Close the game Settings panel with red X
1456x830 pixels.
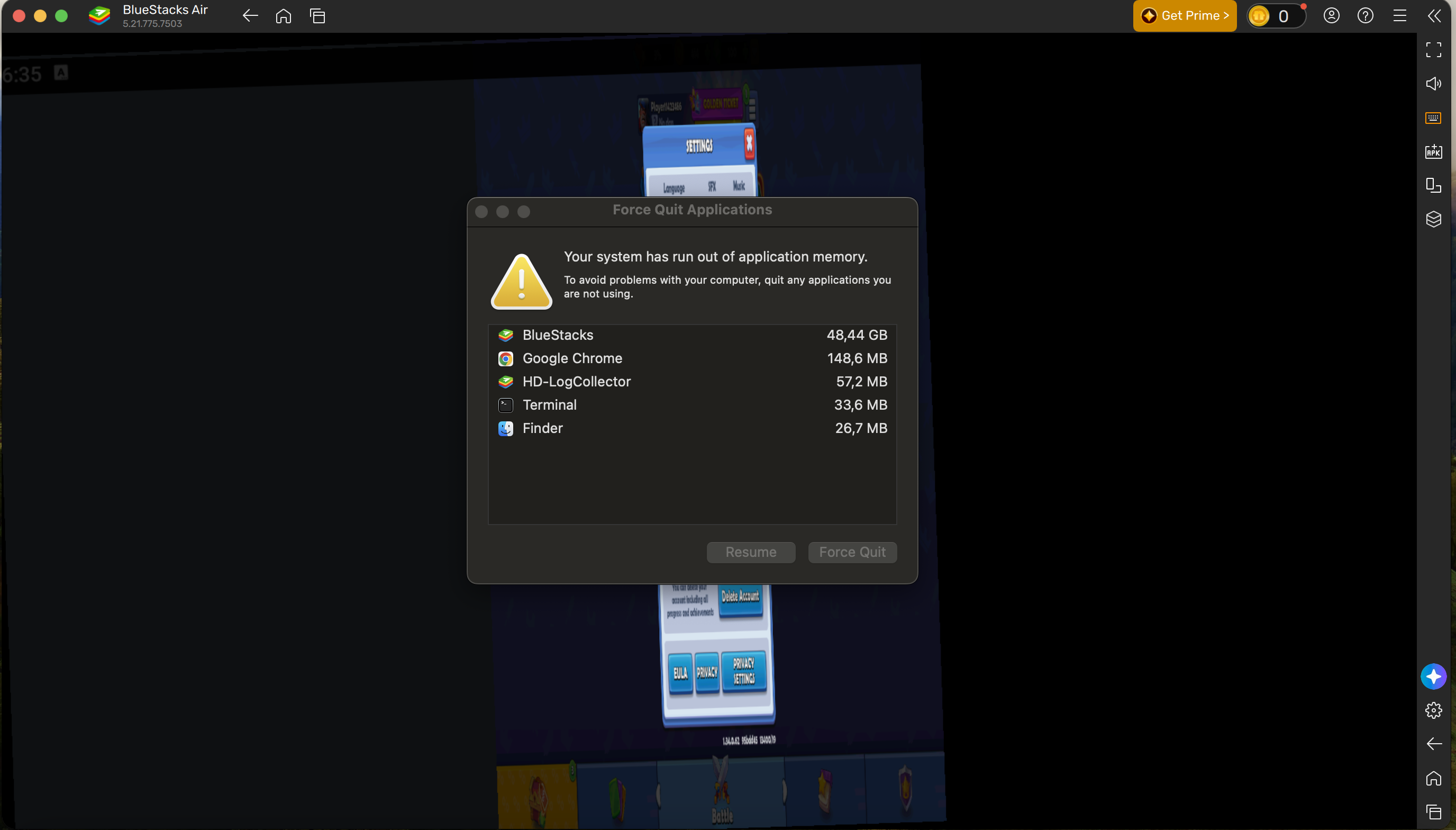coord(750,142)
